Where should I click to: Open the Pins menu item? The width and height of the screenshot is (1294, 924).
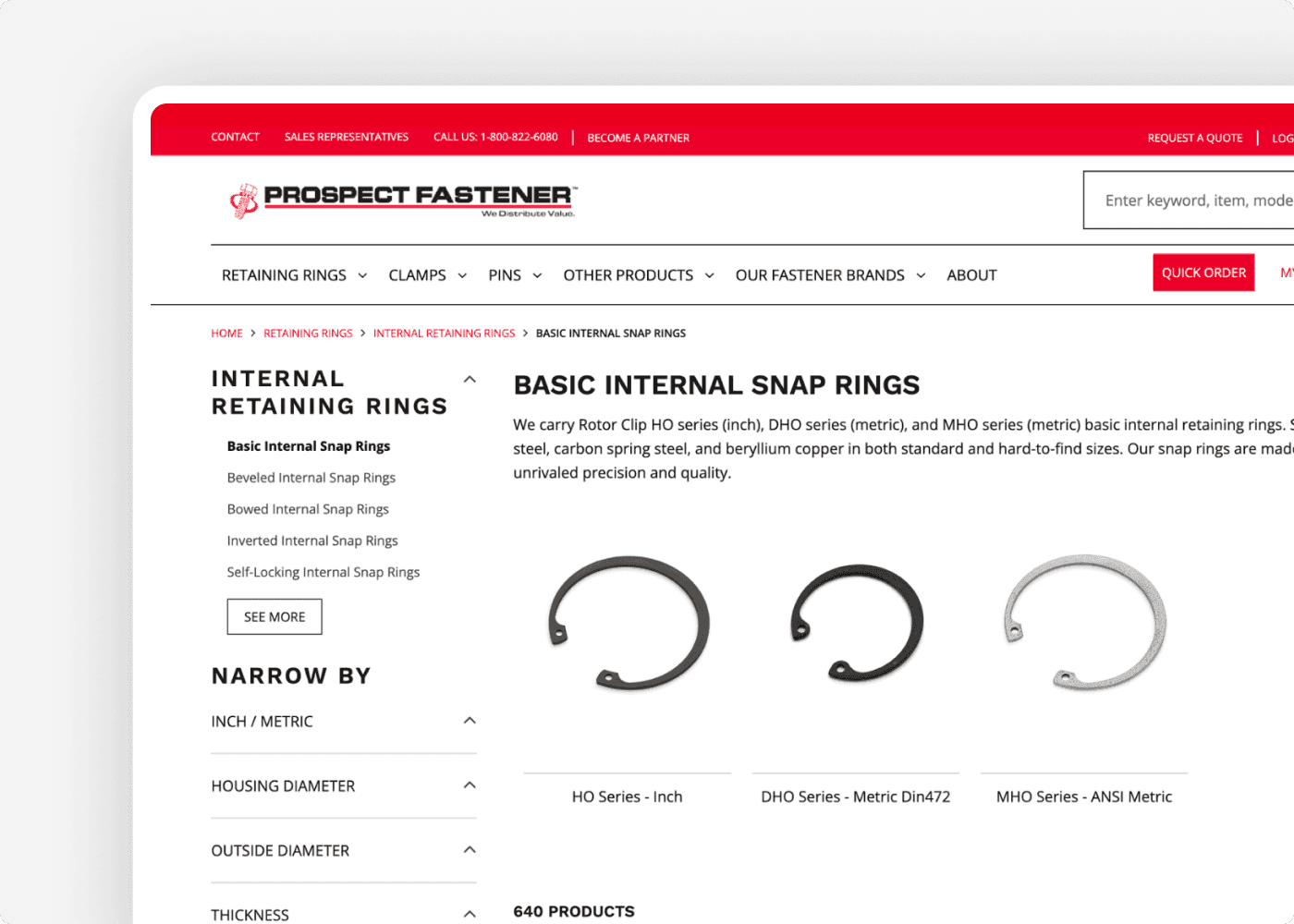click(505, 274)
